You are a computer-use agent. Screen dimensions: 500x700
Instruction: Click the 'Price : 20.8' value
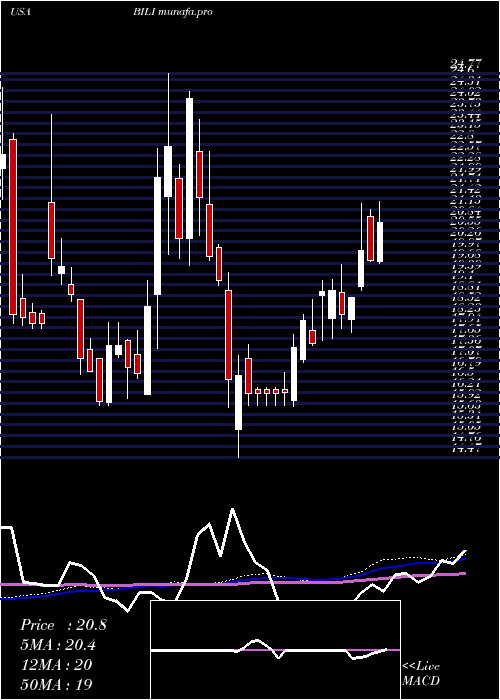(63, 625)
